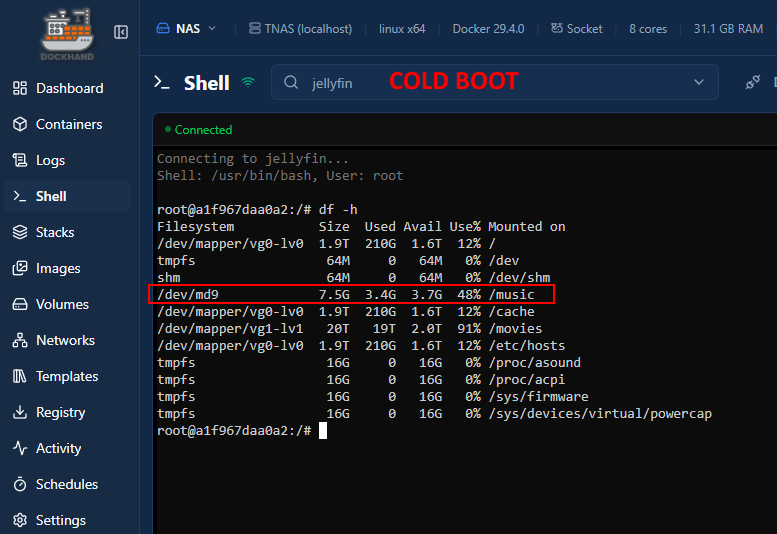
Task: Open Schedules
Action: (67, 484)
